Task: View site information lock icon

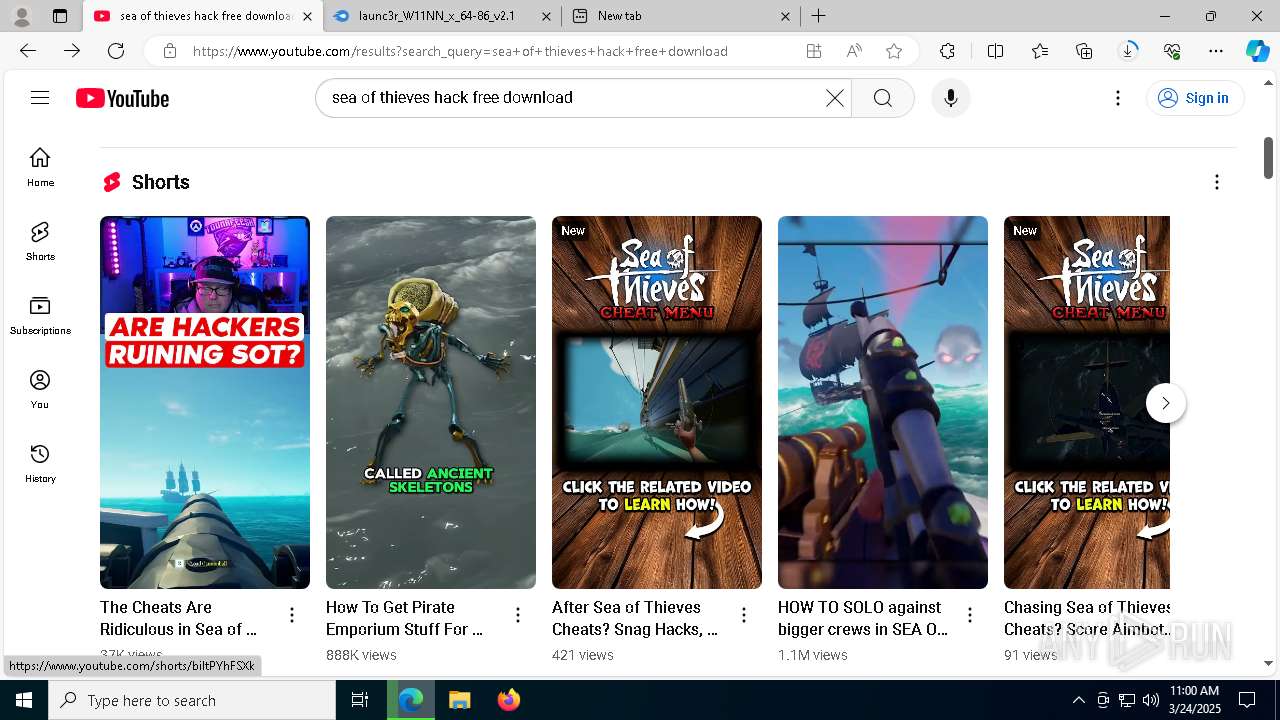Action: [x=170, y=51]
